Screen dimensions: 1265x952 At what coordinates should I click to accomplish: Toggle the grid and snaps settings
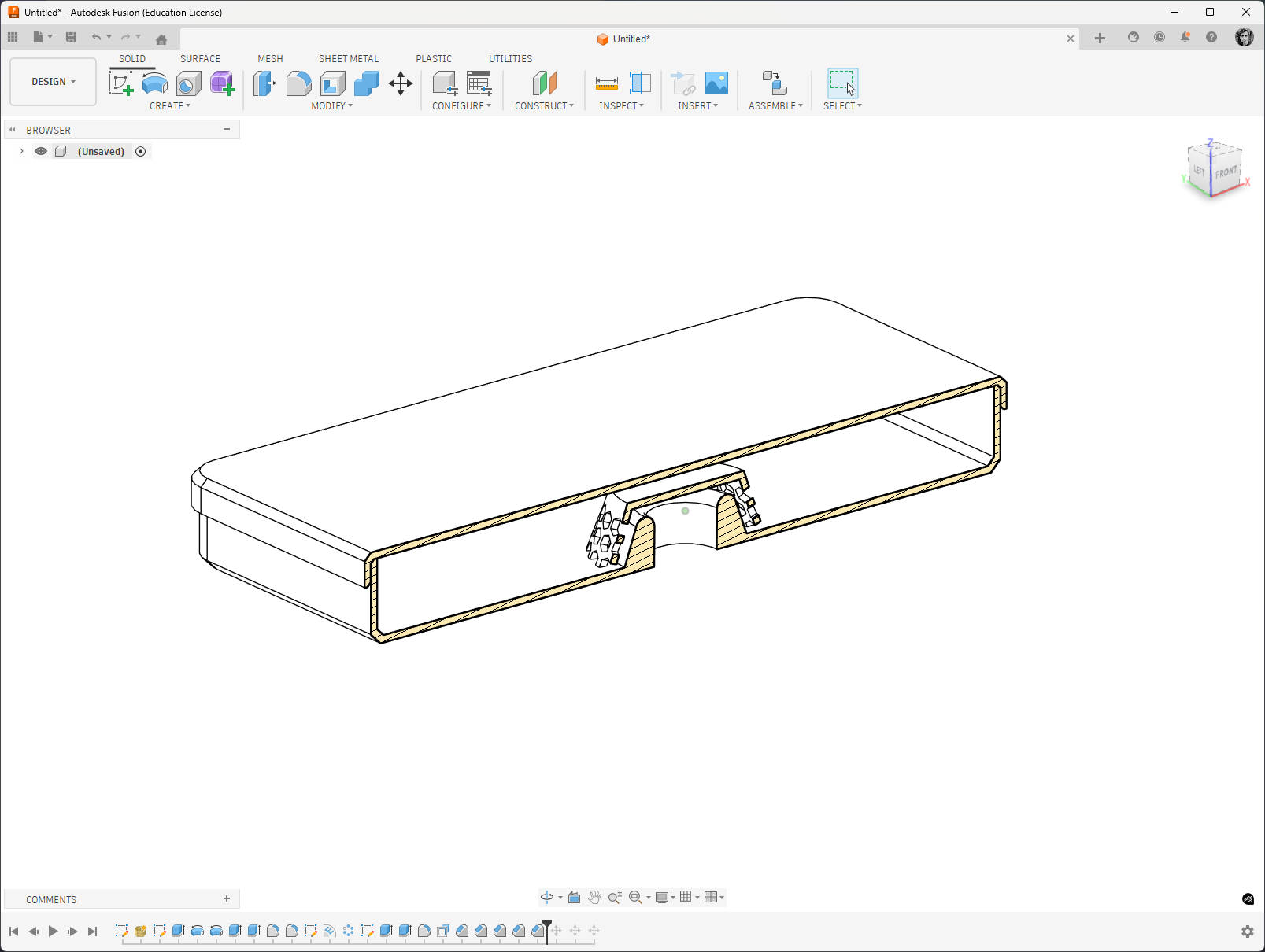coord(689,897)
